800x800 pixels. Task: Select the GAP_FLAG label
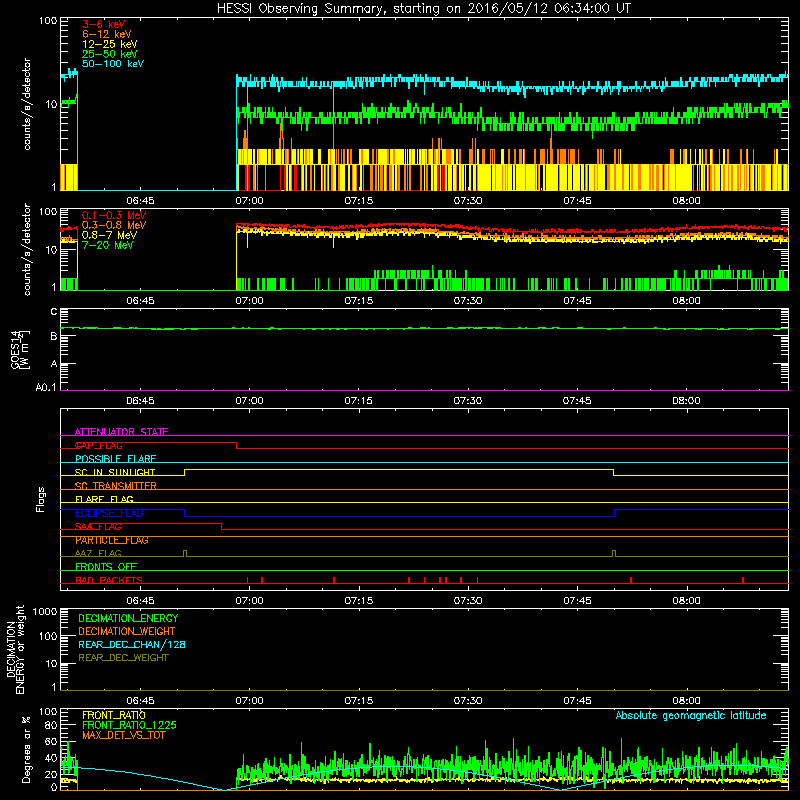(98, 445)
